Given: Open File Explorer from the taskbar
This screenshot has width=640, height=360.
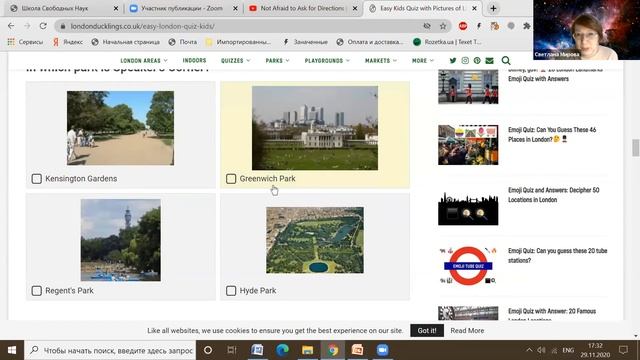Looking at the screenshot, I should point(307,350).
